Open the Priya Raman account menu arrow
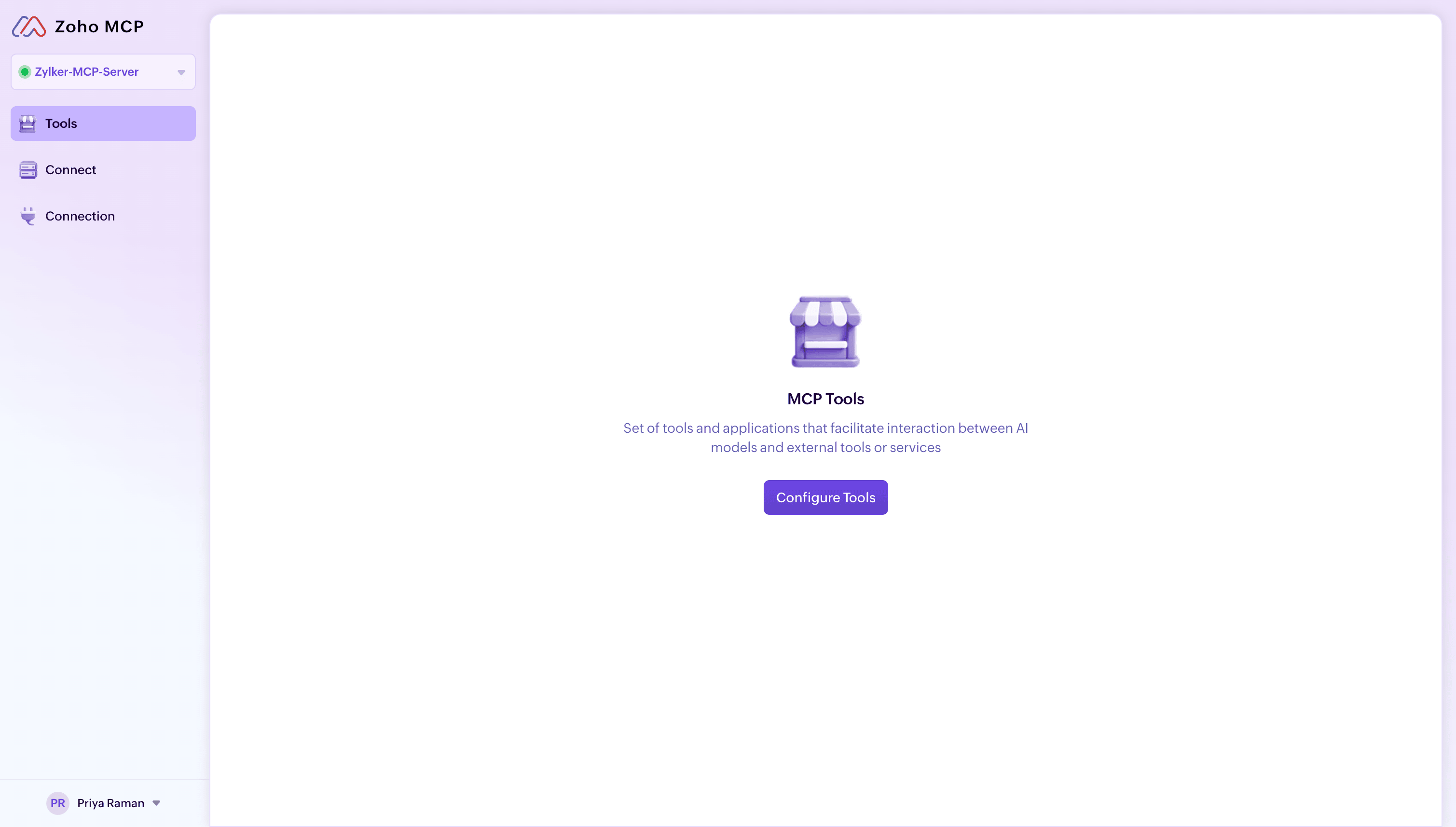The image size is (1456, 827). click(156, 803)
